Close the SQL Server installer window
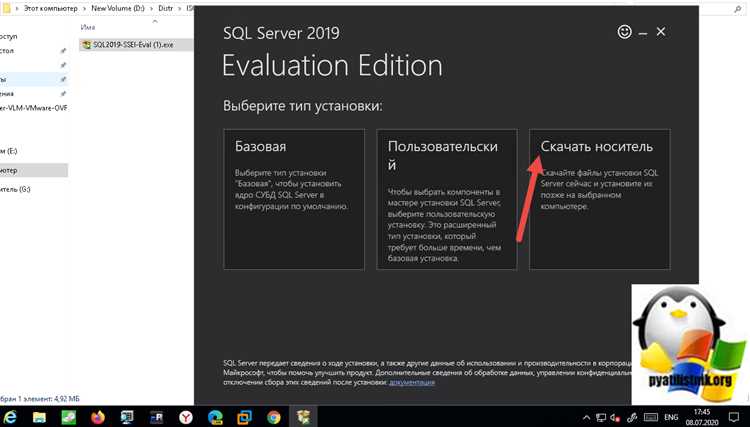 click(x=661, y=32)
